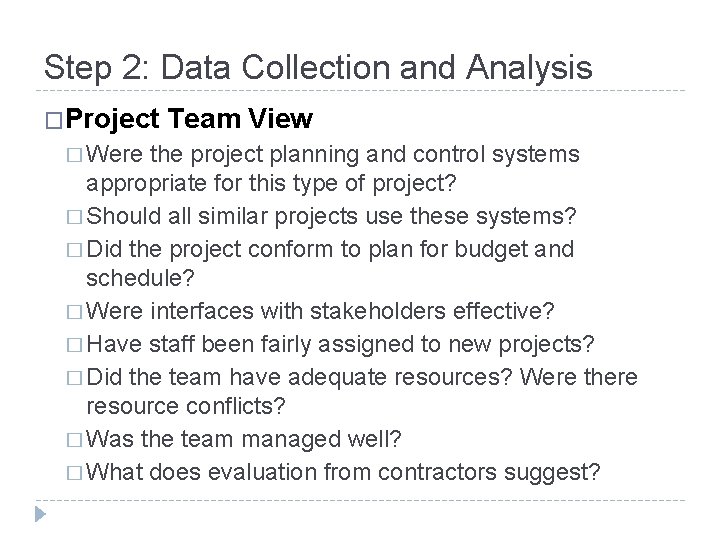
Task: Click the slide title 'Step 2: Data Collection and Analysis'
Action: 318,68
